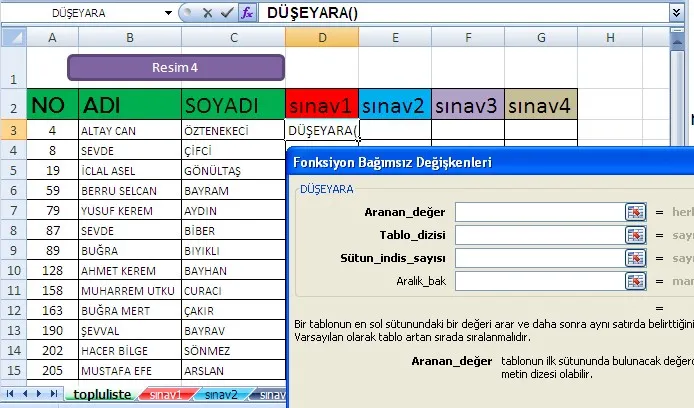Click the Select All corner of the grid
The image size is (694, 408).
click(12, 37)
